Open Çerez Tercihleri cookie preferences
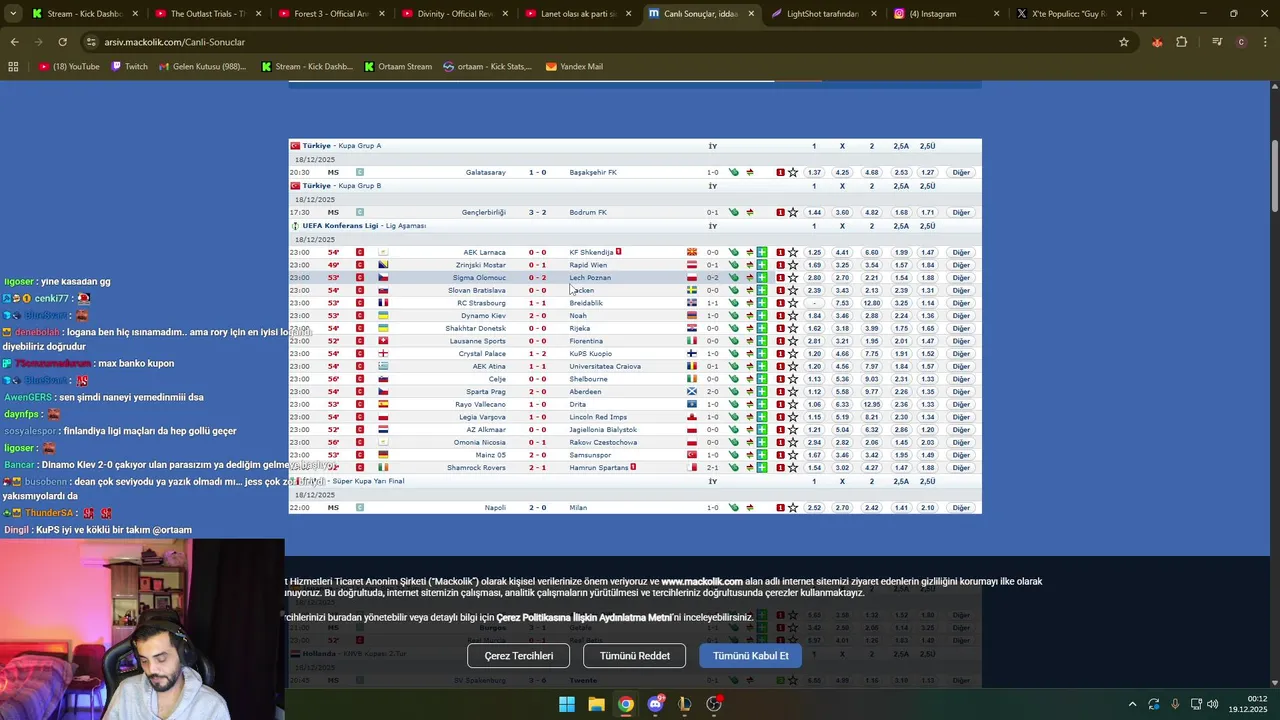 click(518, 656)
